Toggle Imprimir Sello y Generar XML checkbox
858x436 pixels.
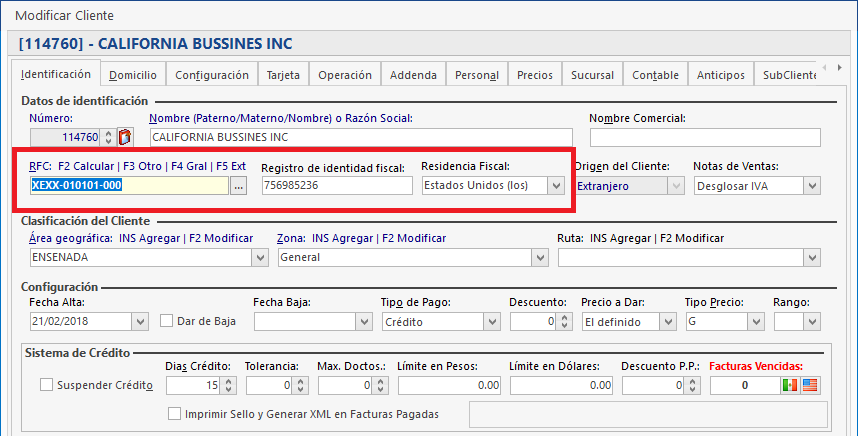(x=176, y=413)
